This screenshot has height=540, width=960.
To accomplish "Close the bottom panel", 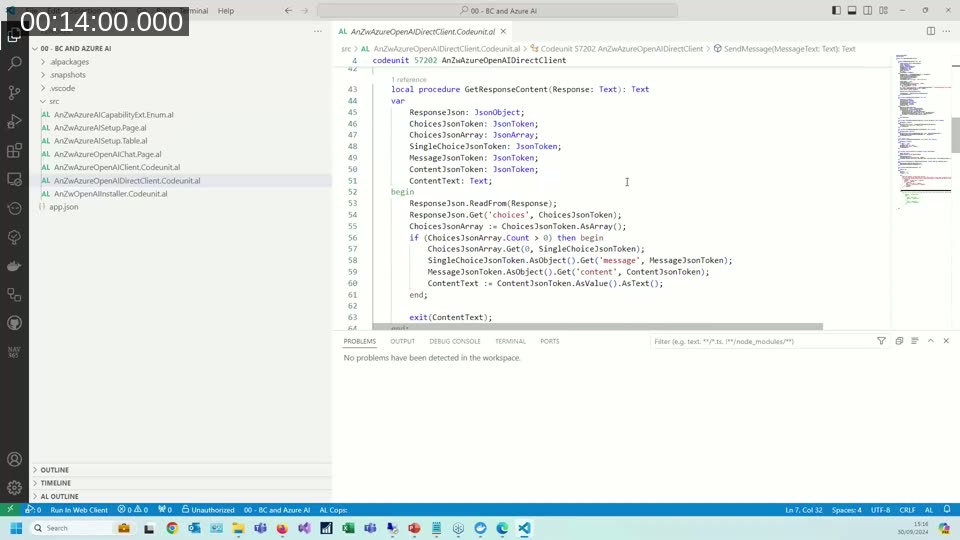I will pos(946,341).
